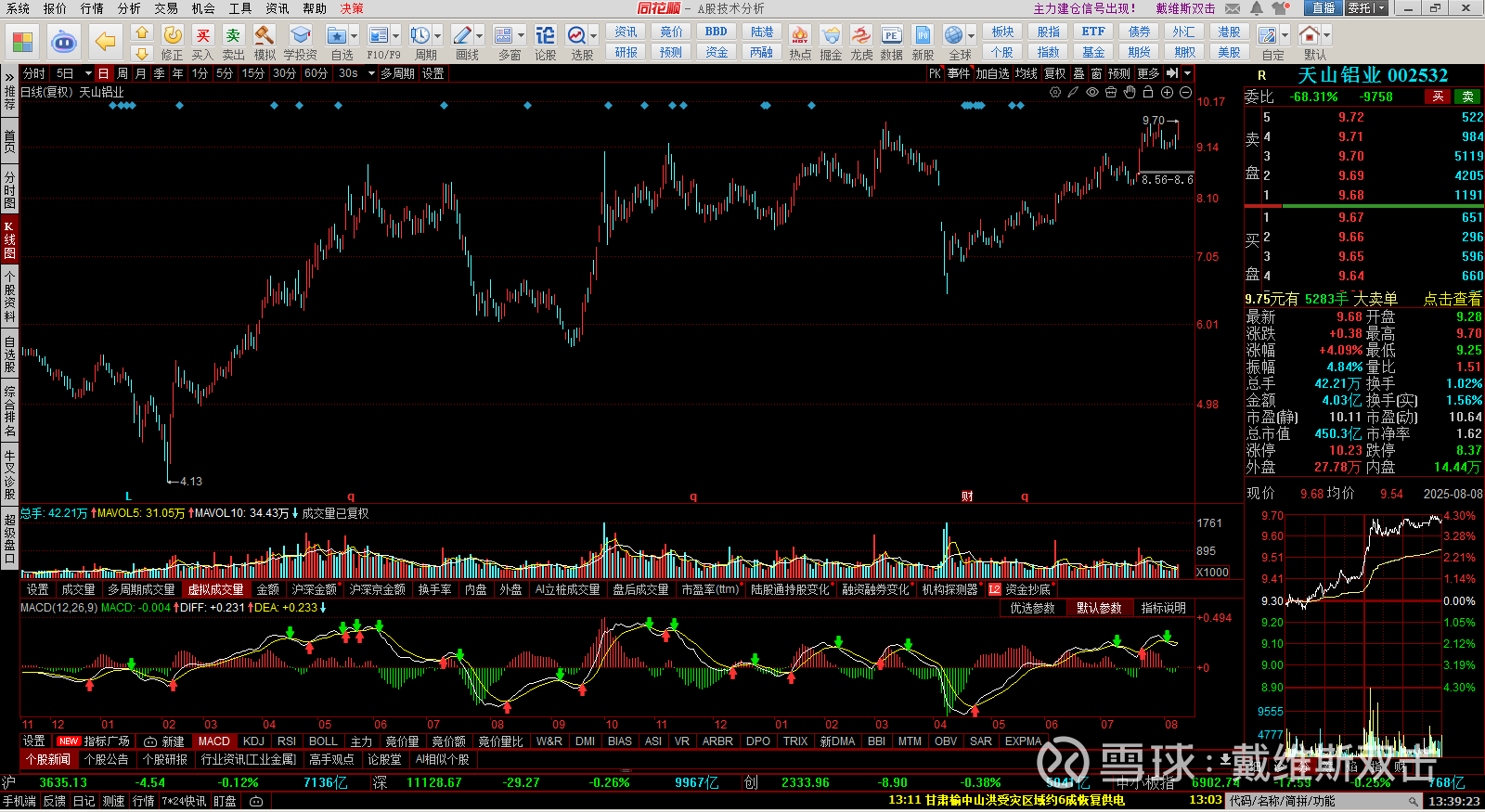1485x812 pixels.
Task: Toggle the hand pan tool on chart
Action: (x=1130, y=92)
